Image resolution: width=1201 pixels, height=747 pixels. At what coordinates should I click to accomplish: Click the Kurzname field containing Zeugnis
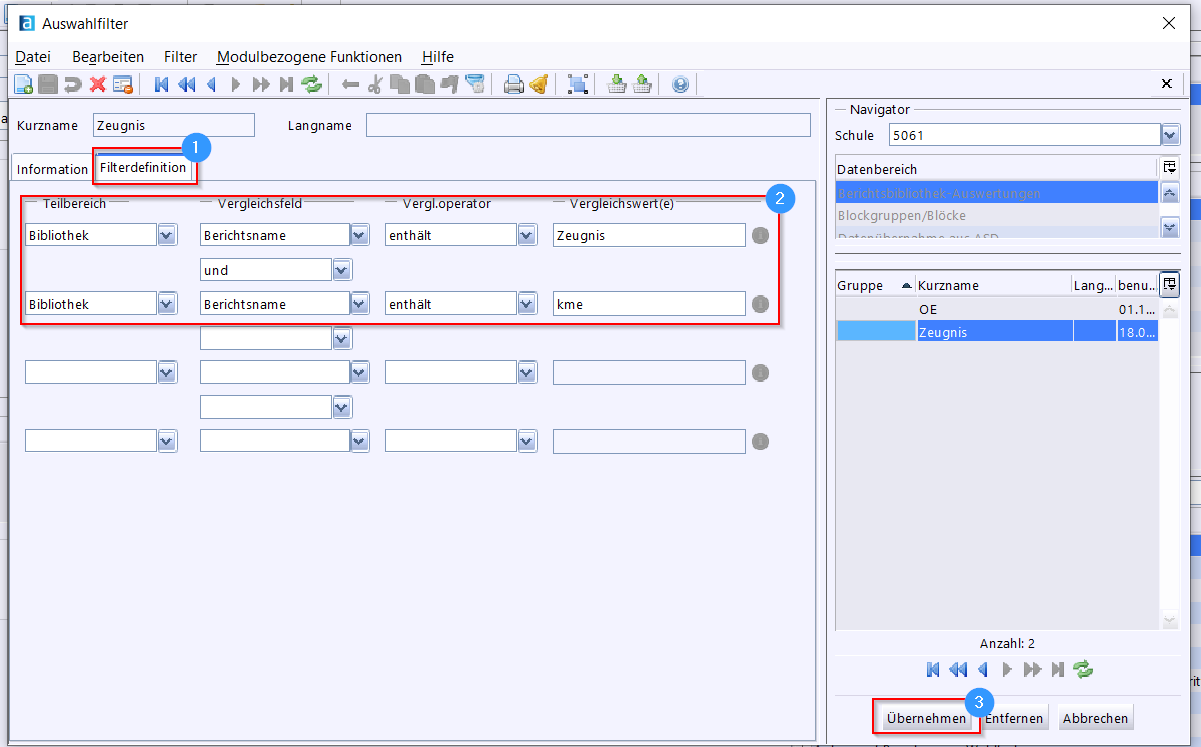tap(174, 125)
